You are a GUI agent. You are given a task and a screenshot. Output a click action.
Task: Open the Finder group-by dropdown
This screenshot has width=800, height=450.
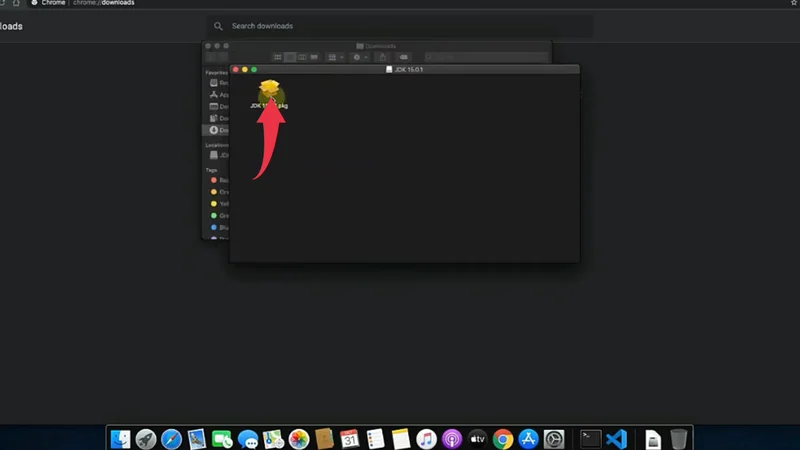[x=336, y=58]
